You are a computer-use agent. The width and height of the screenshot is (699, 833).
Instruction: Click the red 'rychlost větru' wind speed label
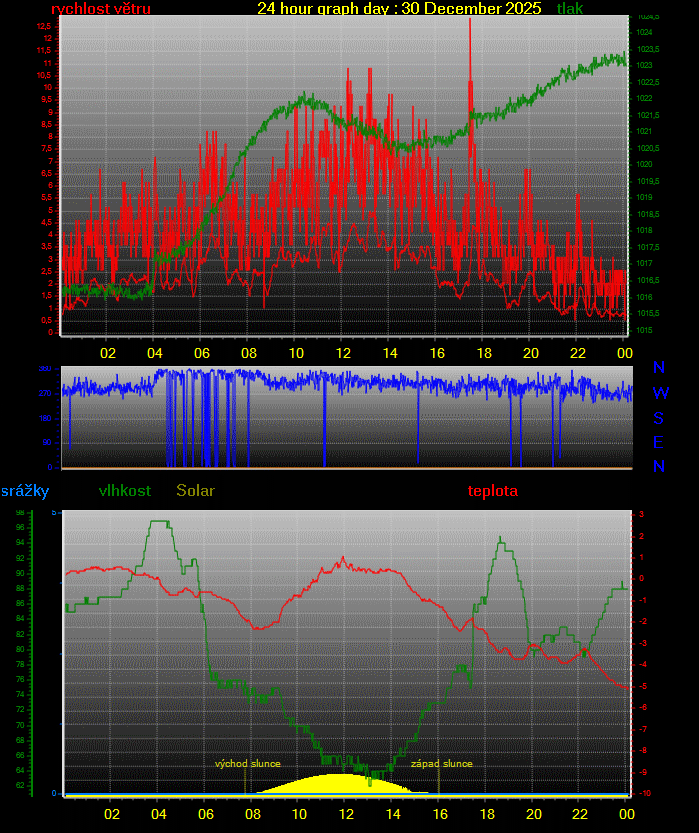click(101, 9)
